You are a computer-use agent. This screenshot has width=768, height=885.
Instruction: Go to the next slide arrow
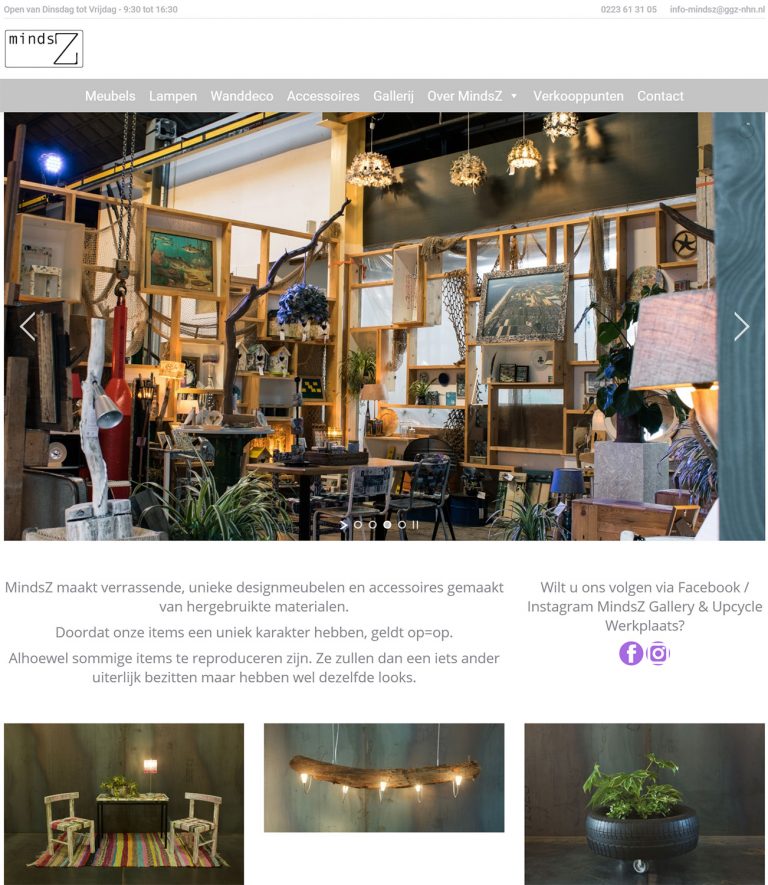click(x=741, y=326)
